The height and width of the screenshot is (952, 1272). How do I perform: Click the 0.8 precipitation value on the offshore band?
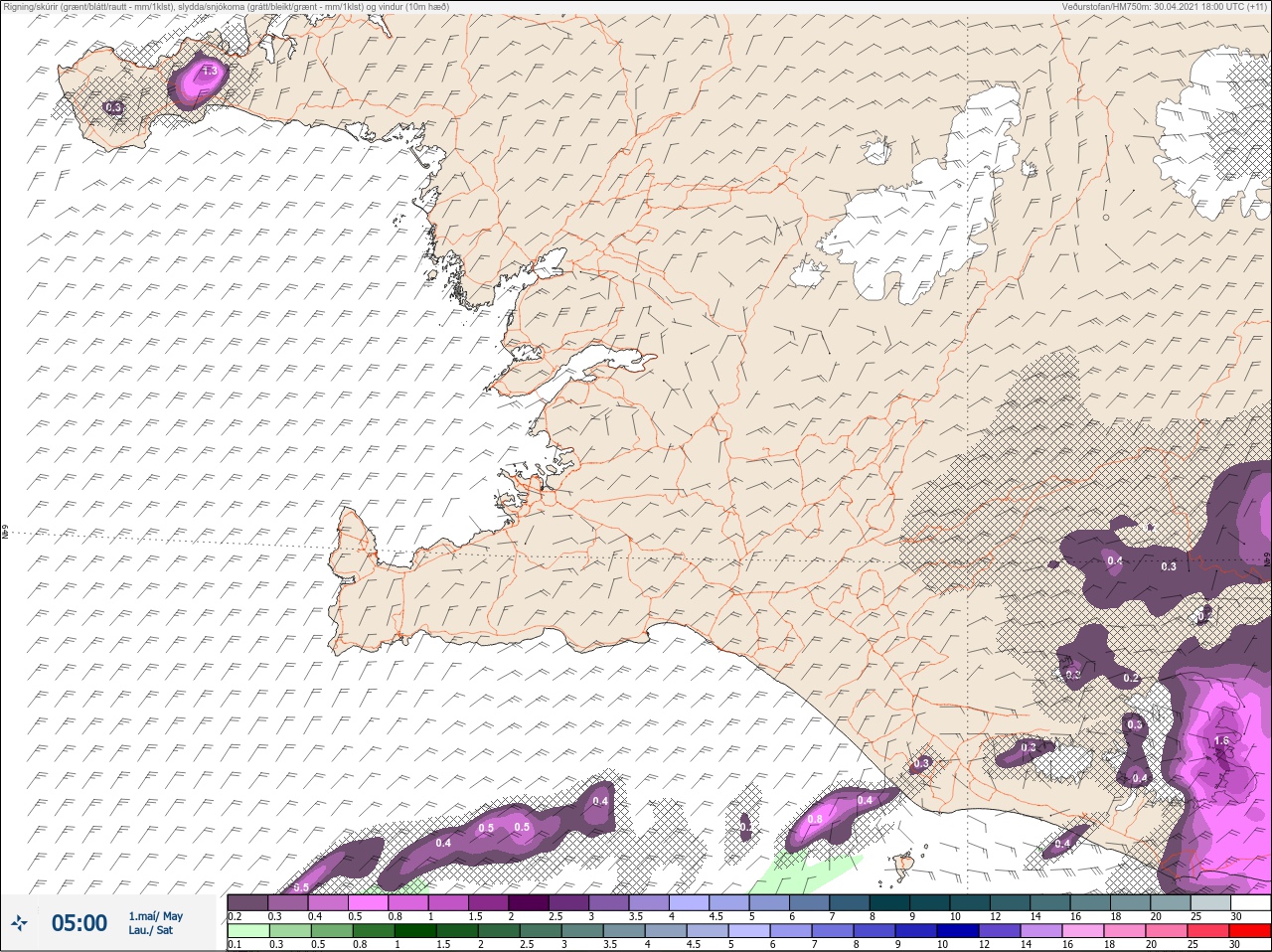point(815,819)
